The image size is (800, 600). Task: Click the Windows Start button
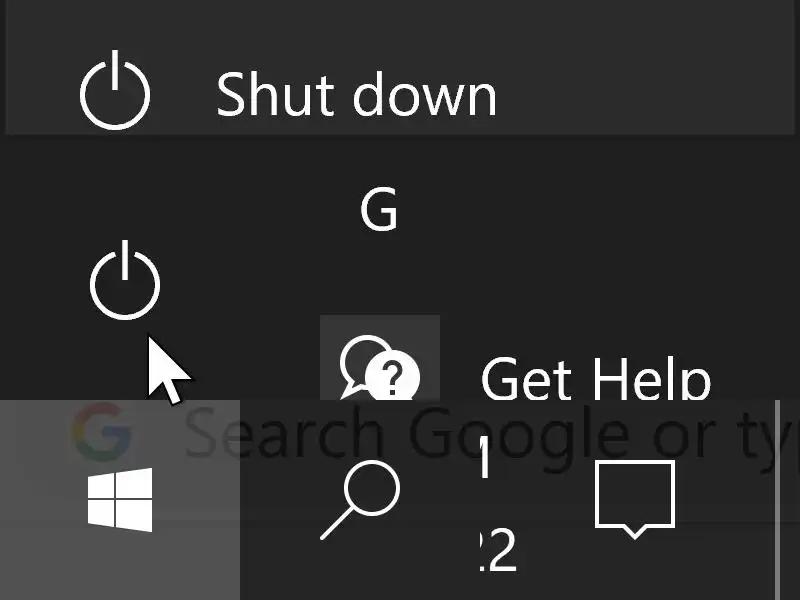(x=120, y=500)
